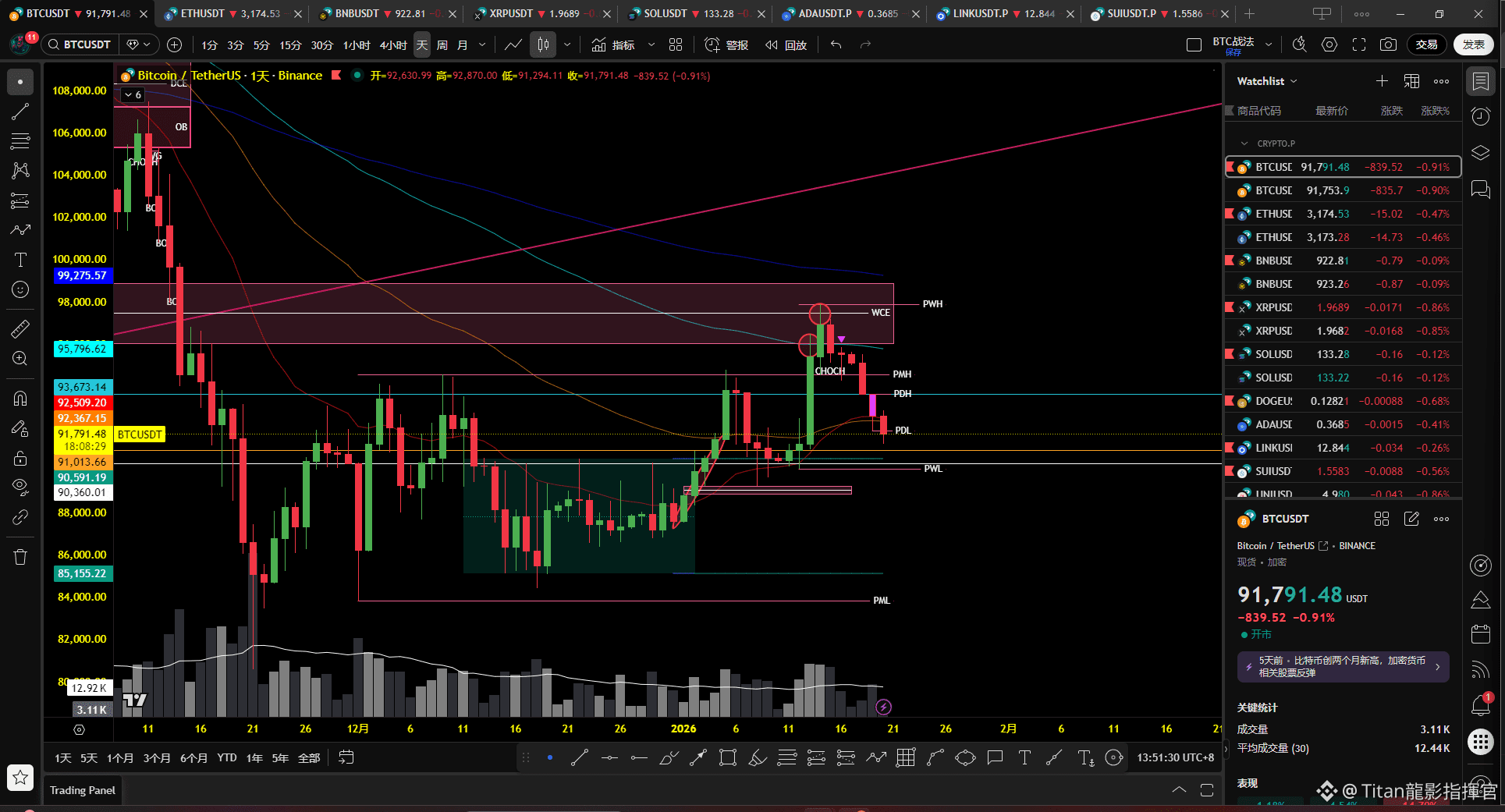
Task: Collapse the indicator legend with the 6 toggle
Action: point(133,95)
